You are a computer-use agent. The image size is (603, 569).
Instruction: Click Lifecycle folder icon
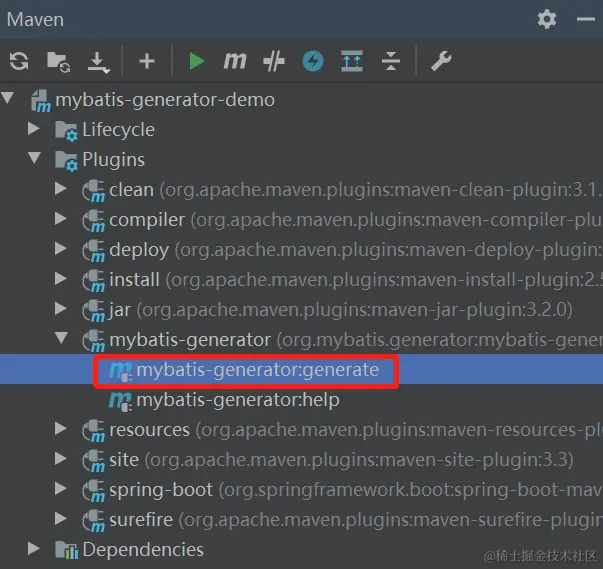point(66,131)
